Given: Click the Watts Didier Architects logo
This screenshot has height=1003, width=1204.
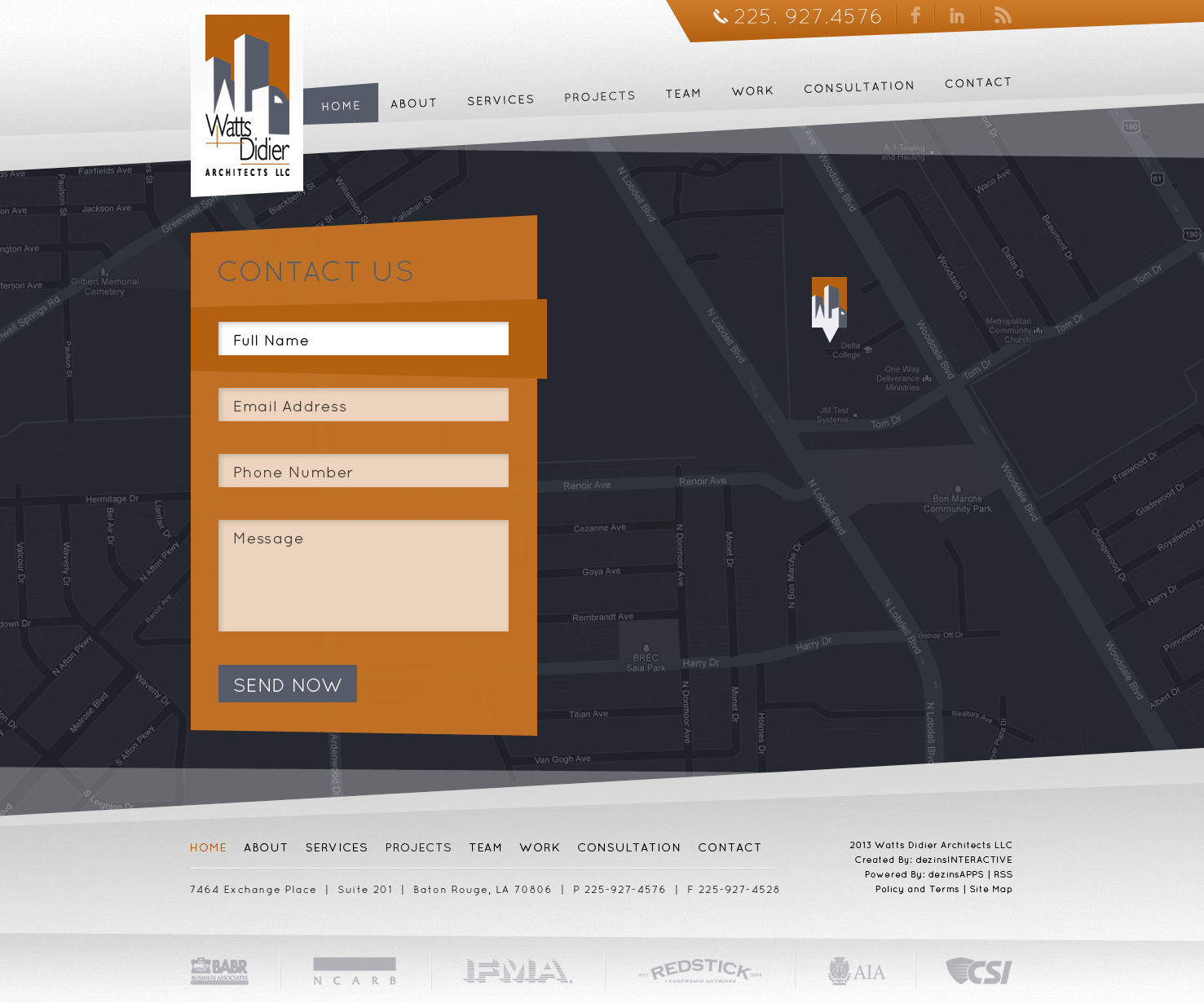Looking at the screenshot, I should pyautogui.click(x=247, y=104).
